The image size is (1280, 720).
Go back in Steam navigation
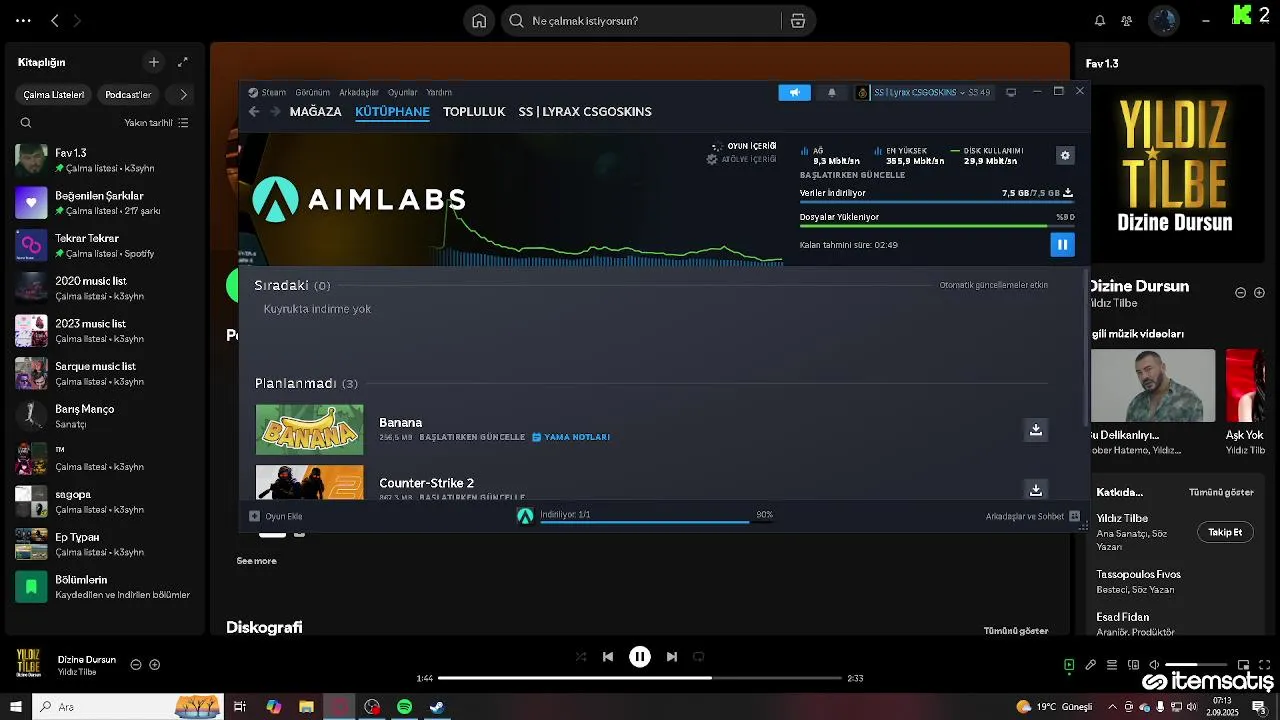click(x=254, y=112)
